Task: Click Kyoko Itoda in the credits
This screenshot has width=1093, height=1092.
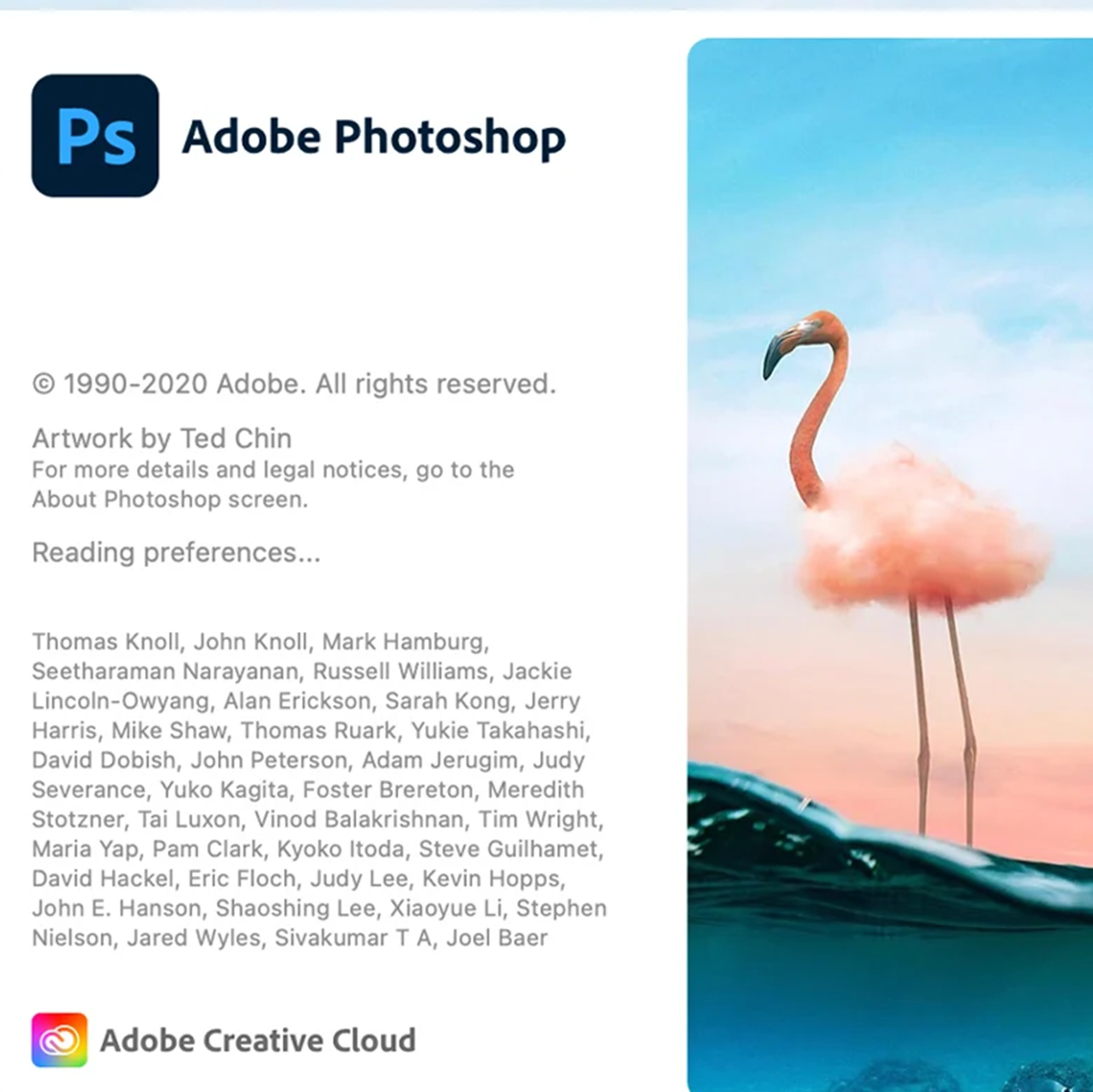Action: (x=341, y=849)
